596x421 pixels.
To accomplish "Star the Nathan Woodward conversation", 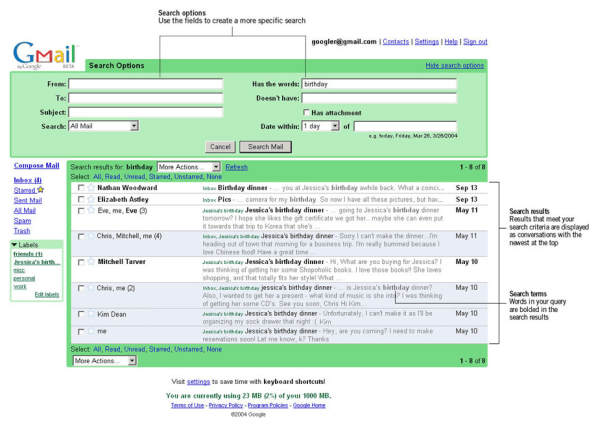I will pyautogui.click(x=91, y=188).
